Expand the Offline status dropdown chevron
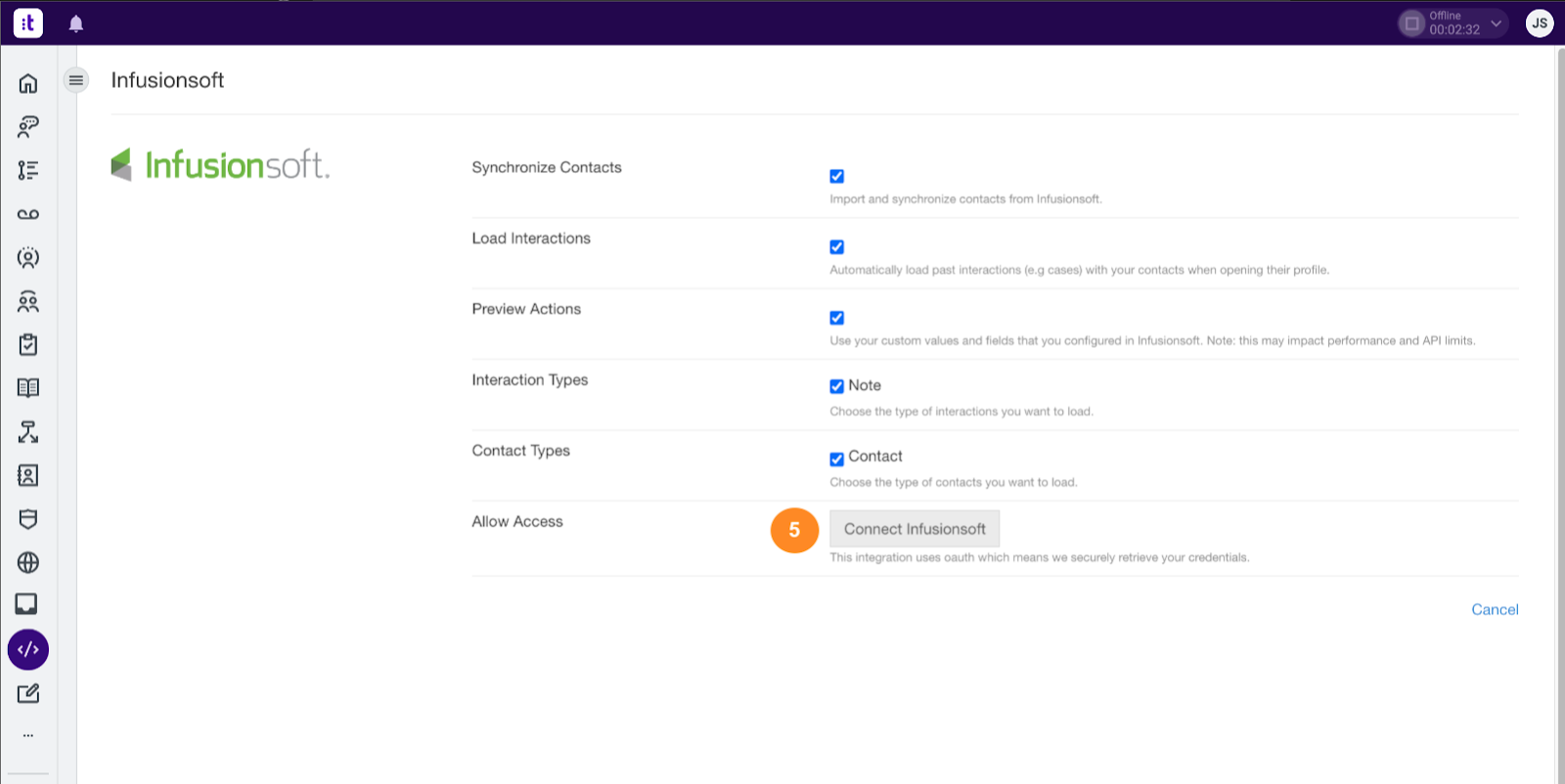Viewport: 1565px width, 784px height. [1497, 22]
